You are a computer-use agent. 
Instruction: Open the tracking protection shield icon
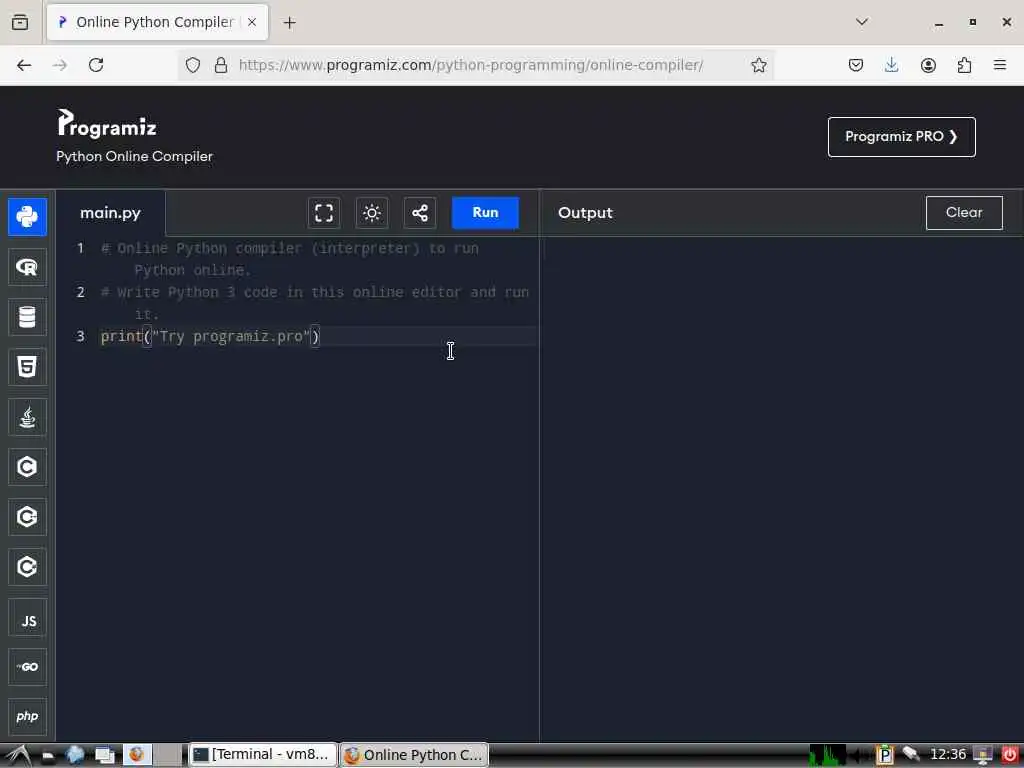point(193,65)
